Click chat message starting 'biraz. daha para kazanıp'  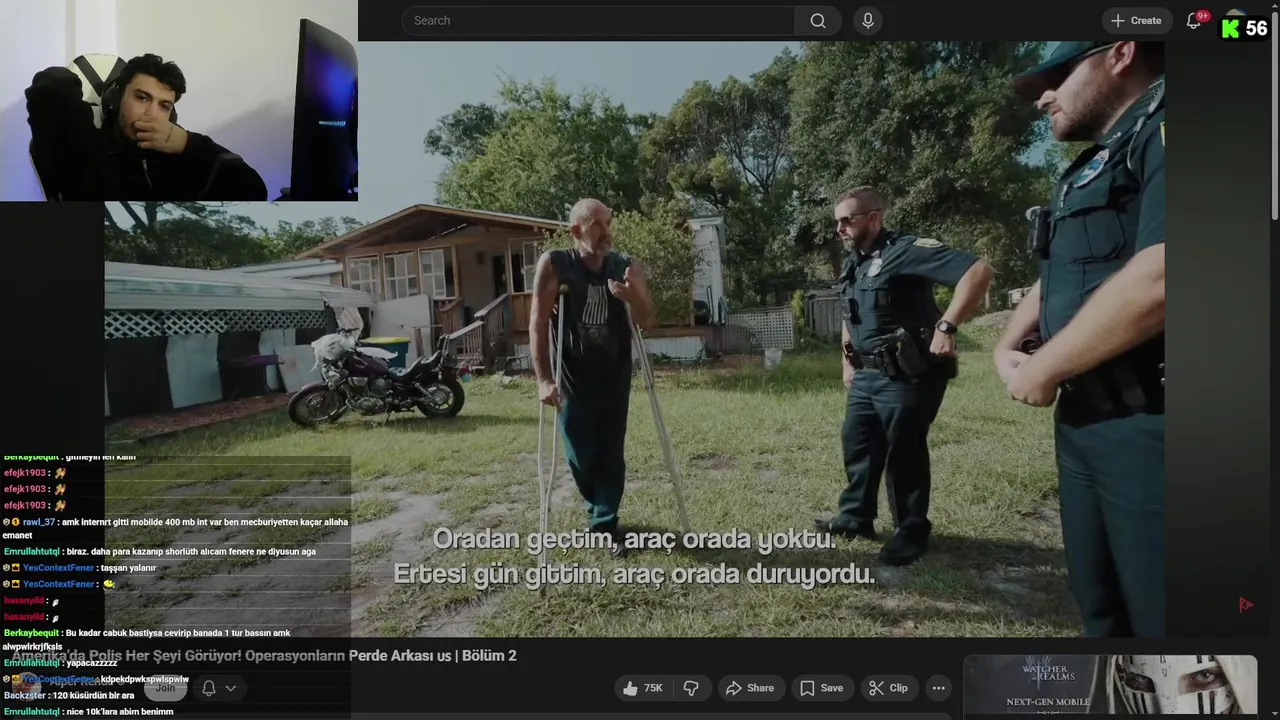tap(191, 552)
